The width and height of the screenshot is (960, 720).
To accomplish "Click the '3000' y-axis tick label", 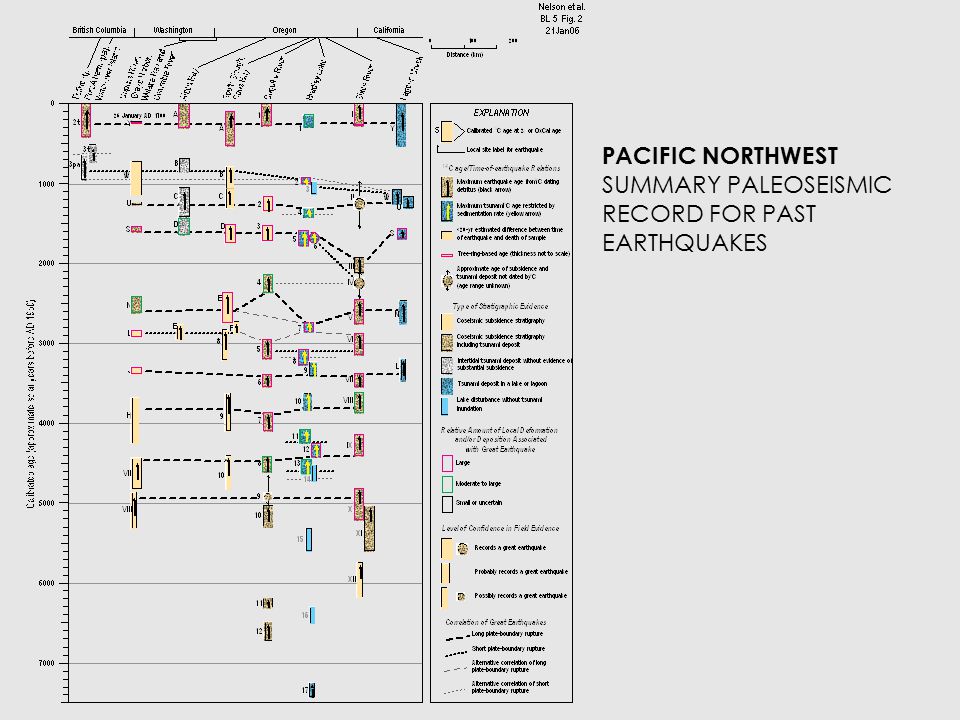I will coord(47,343).
